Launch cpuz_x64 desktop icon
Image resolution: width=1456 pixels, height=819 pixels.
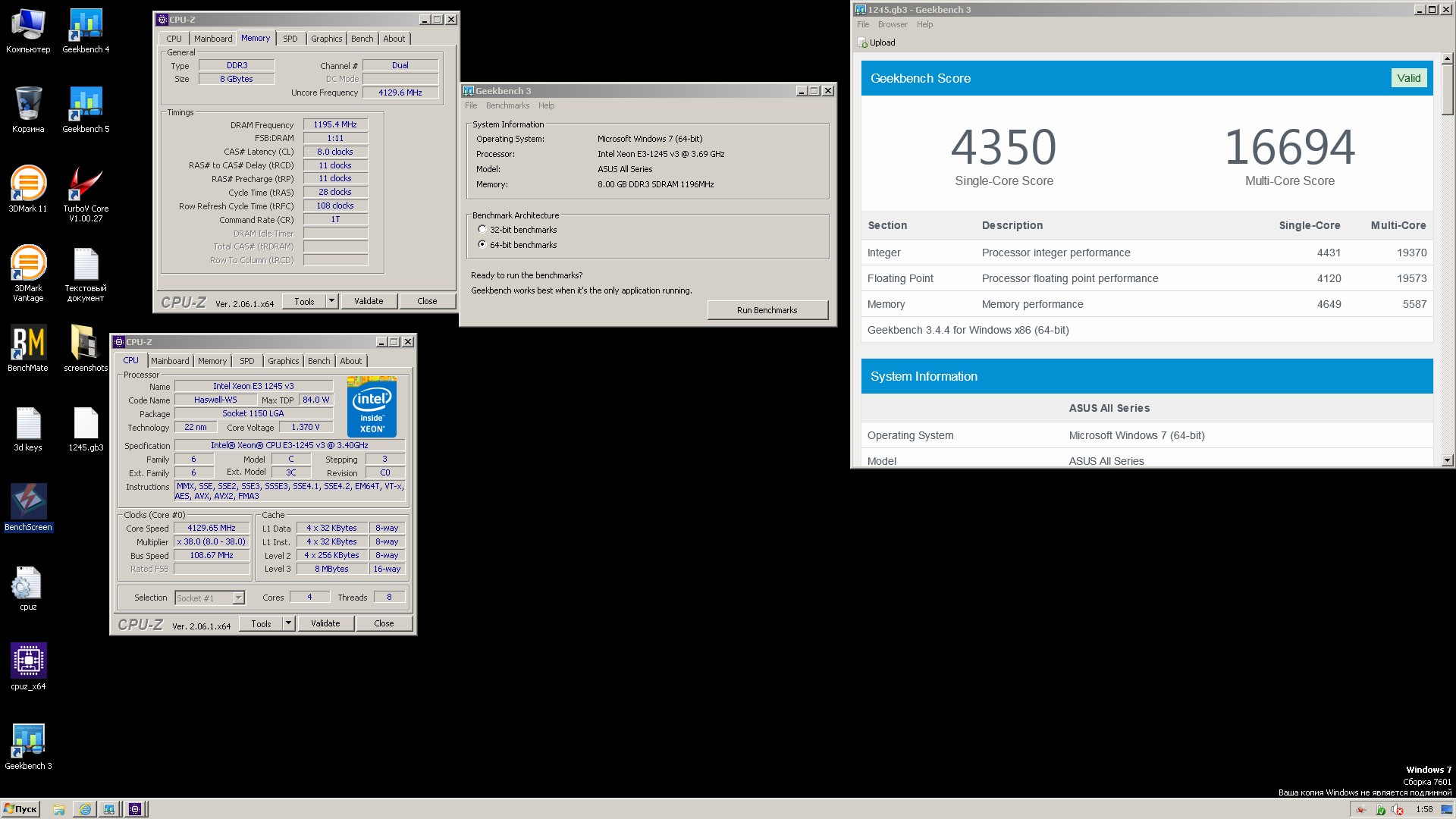(28, 667)
